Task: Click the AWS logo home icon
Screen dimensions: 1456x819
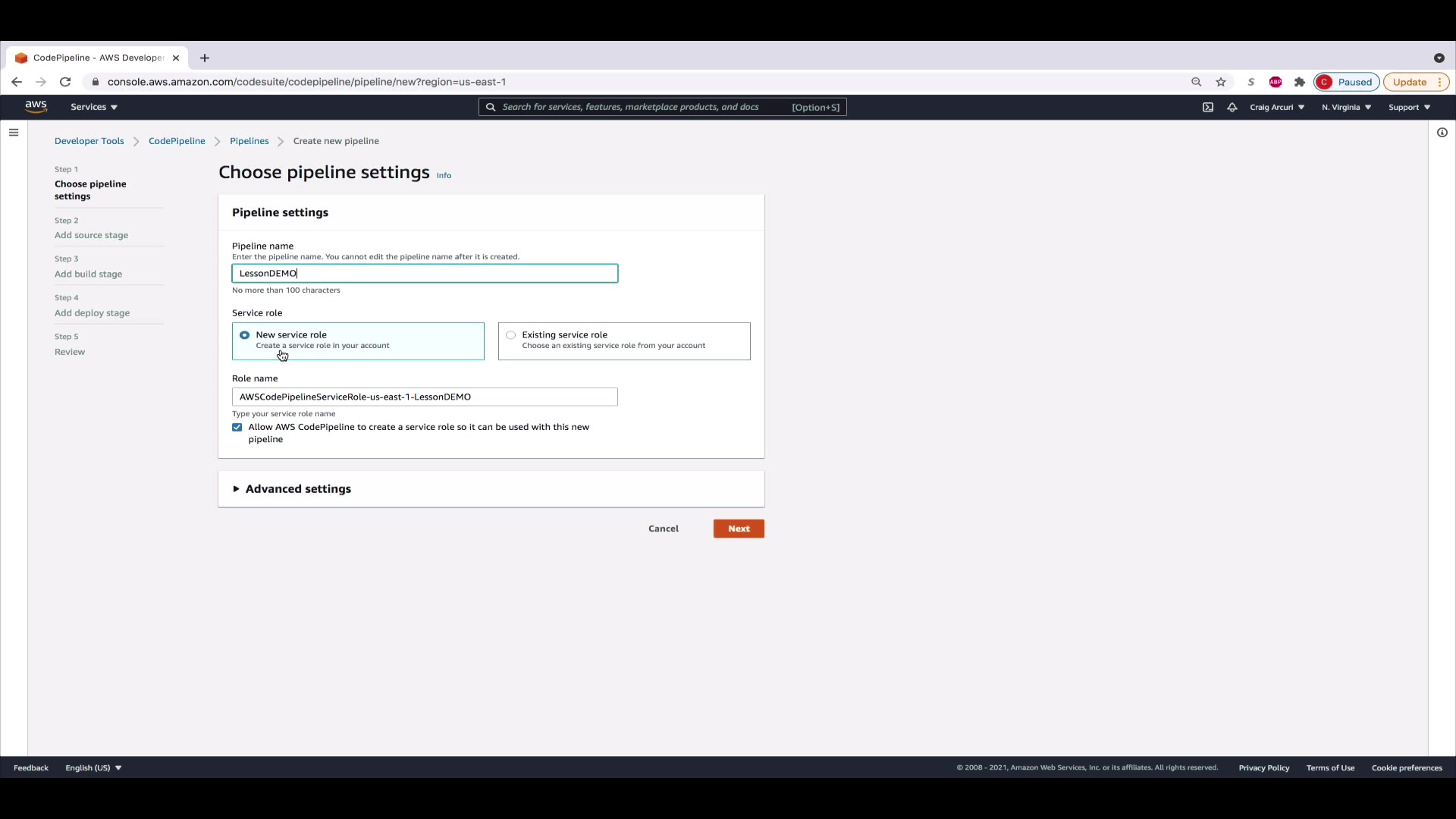Action: point(36,107)
